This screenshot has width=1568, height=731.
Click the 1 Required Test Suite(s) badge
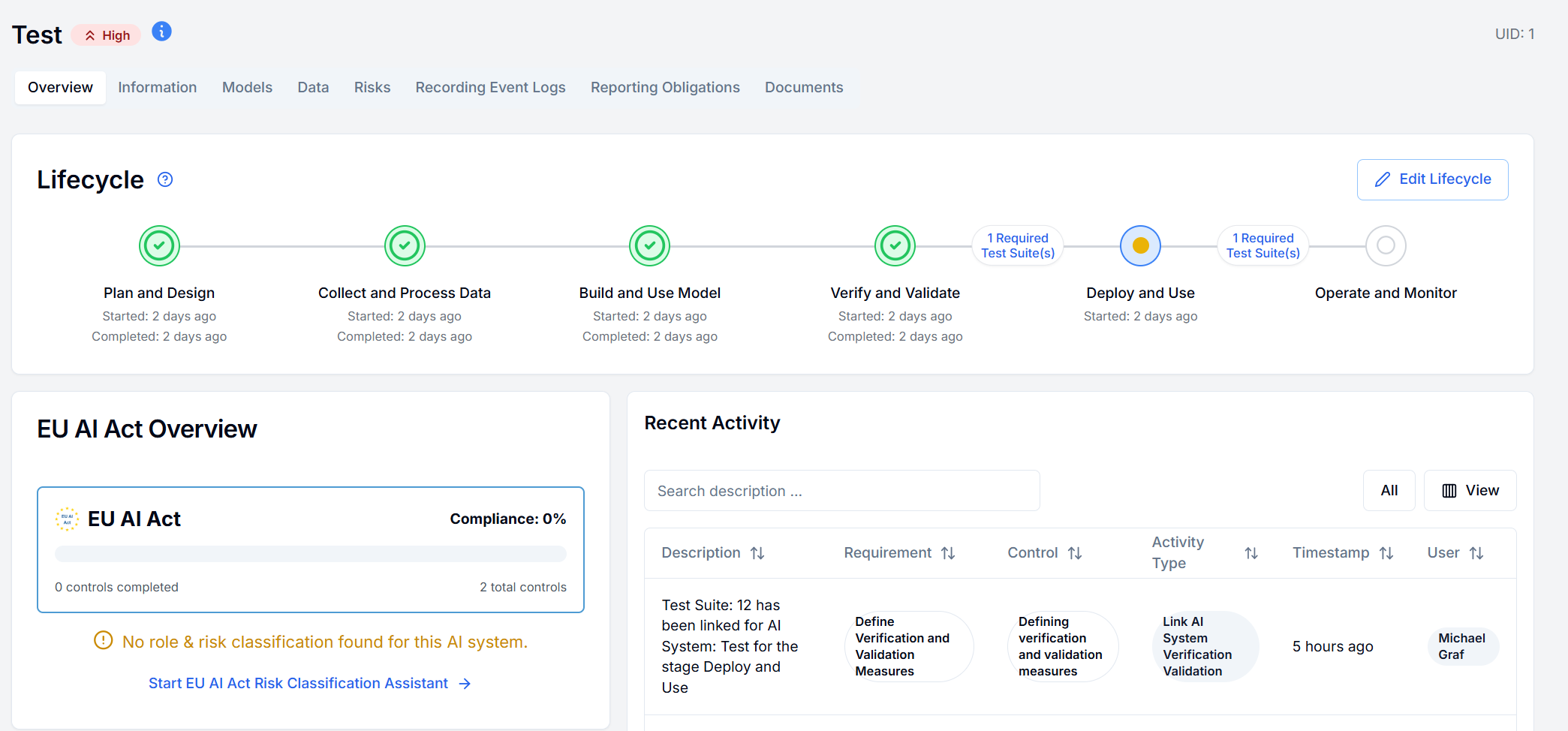[x=1017, y=245]
